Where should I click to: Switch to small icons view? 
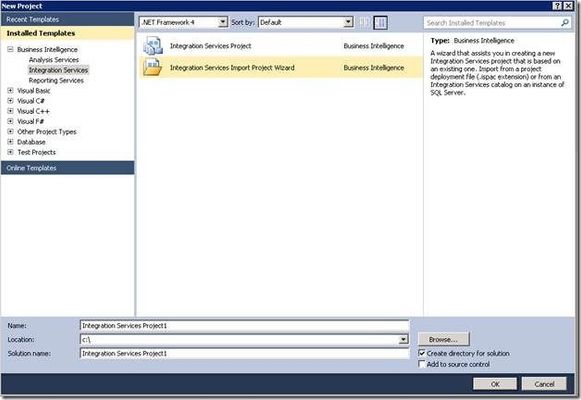pos(364,23)
